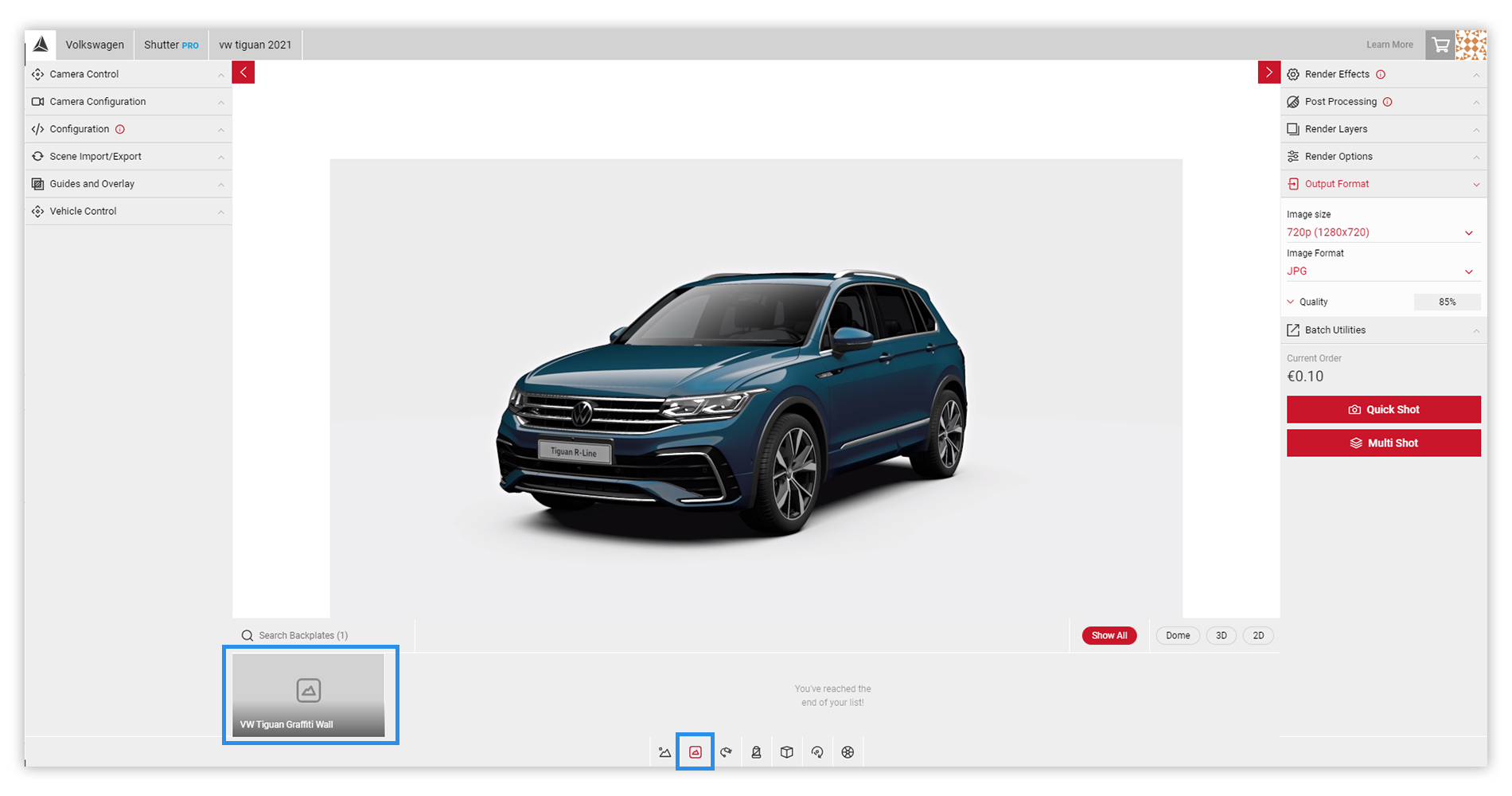Open the Paint spray gun icon

(x=726, y=752)
